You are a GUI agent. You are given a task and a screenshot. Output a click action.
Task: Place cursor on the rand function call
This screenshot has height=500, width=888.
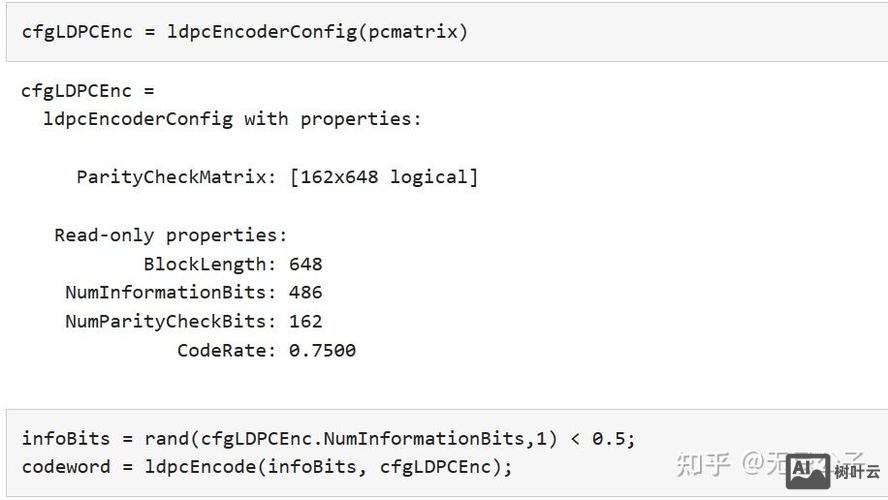click(167, 438)
